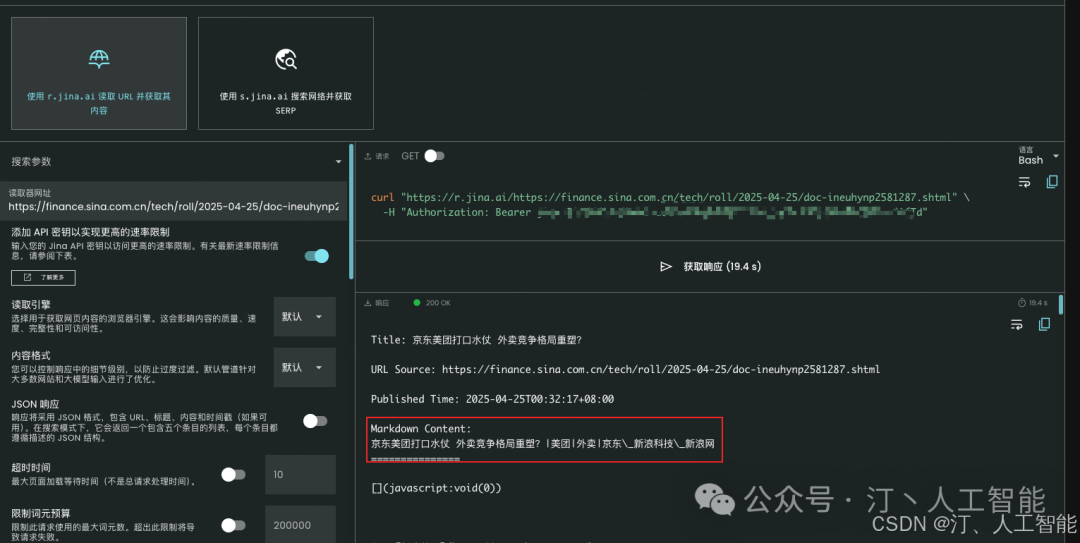The image size is (1080, 543).
Task: Enable the 超时时间 toggle
Action: coord(233,474)
